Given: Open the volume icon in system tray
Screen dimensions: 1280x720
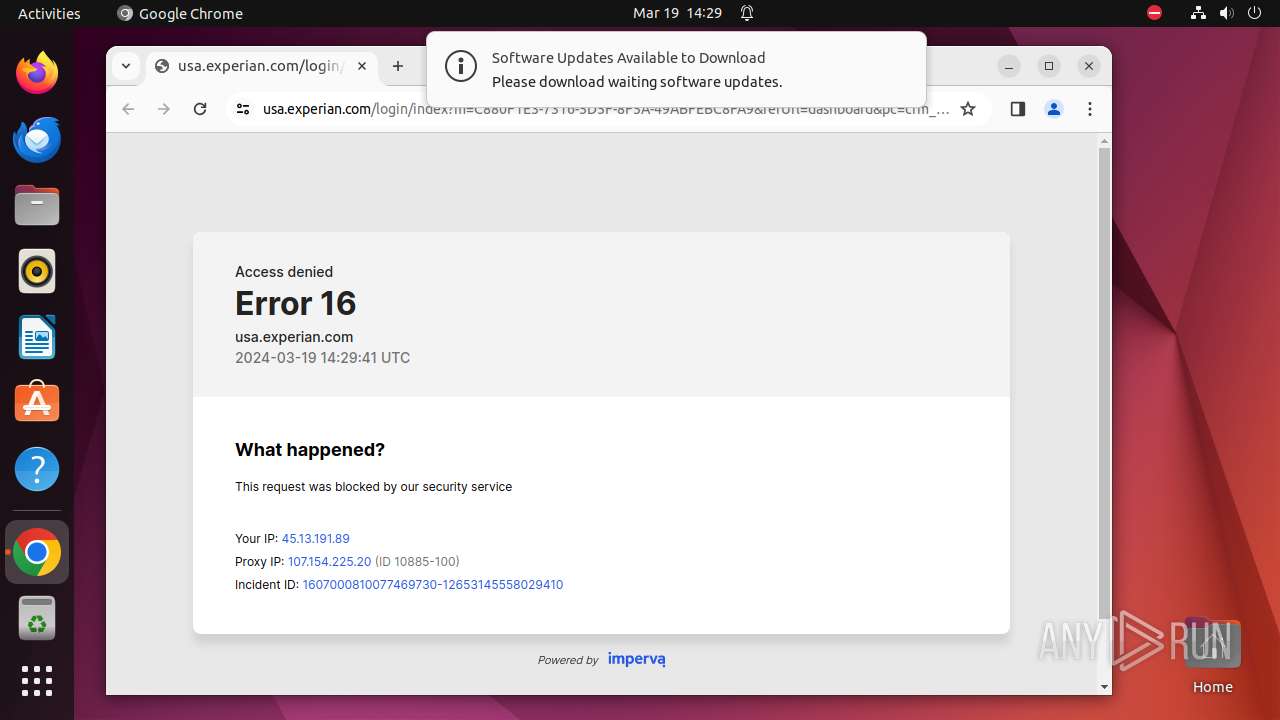Looking at the screenshot, I should point(1226,13).
